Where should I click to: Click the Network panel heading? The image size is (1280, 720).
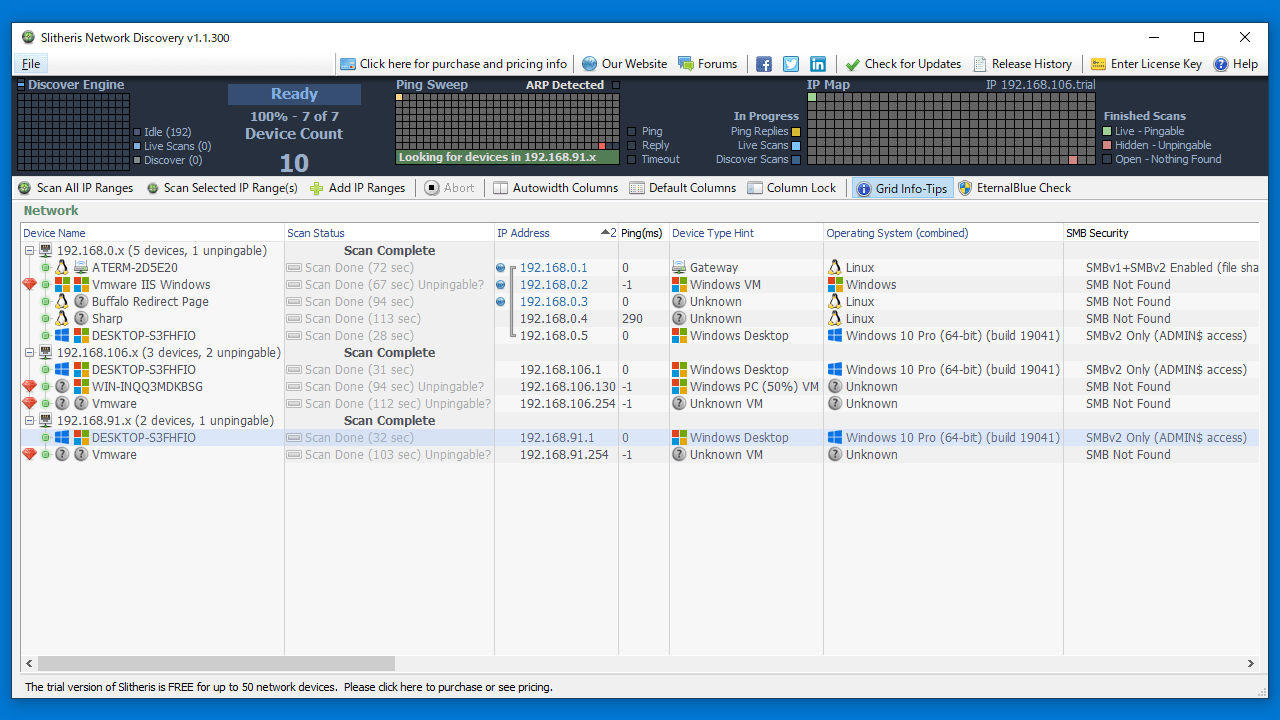[51, 211]
